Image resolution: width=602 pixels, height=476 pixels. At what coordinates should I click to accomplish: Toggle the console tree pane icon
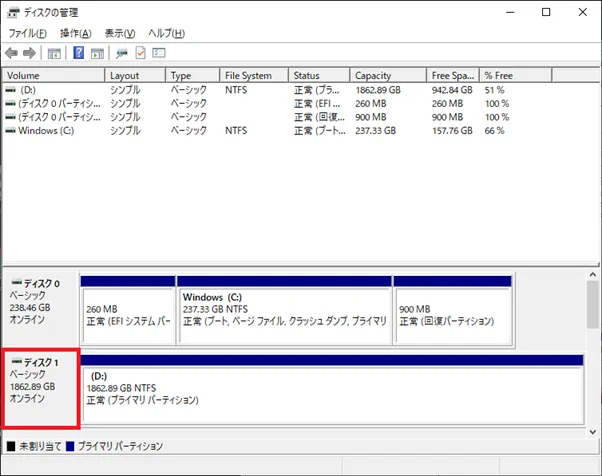(x=54, y=53)
